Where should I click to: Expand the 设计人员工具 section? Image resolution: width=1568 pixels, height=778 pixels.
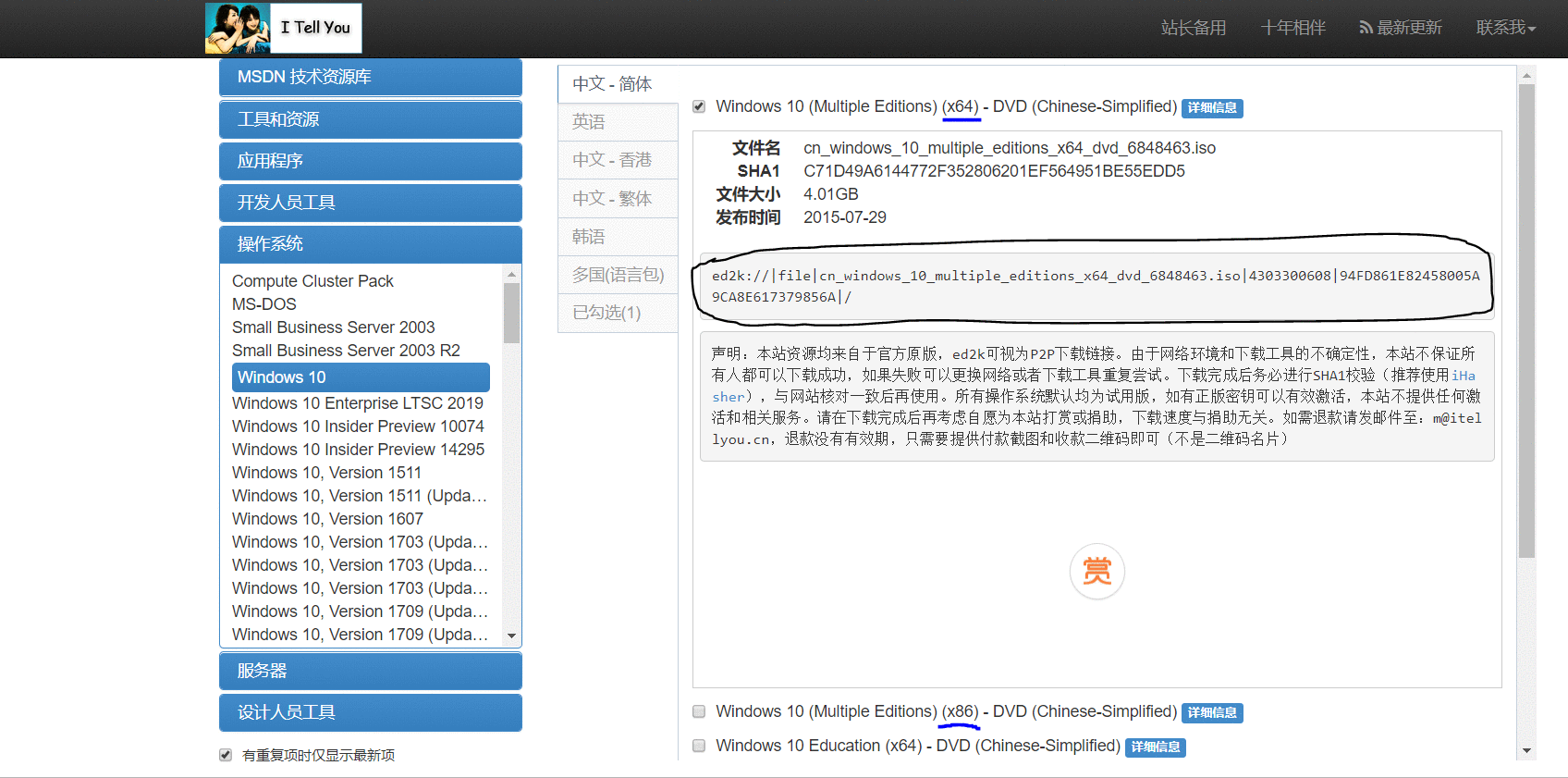pos(371,712)
